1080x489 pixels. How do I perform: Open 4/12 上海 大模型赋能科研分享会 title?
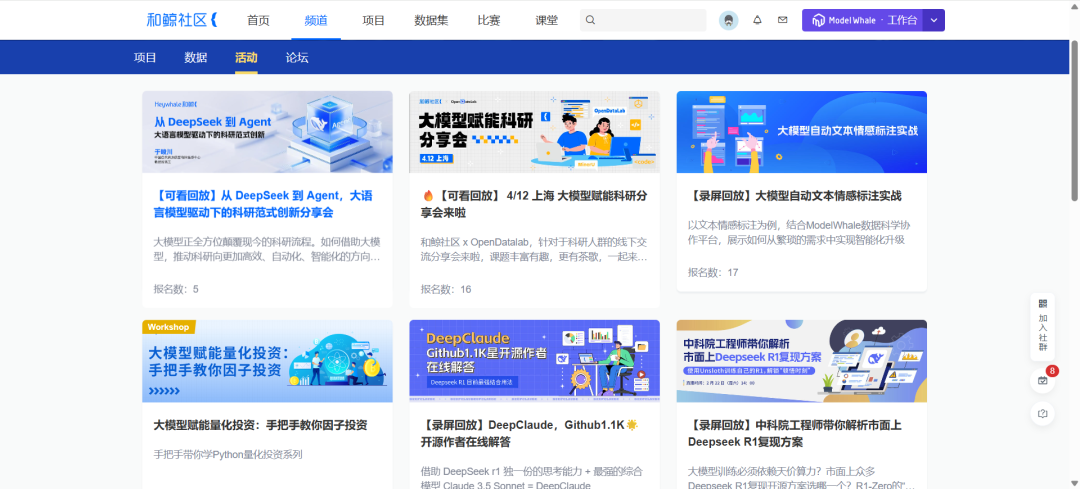click(x=534, y=205)
